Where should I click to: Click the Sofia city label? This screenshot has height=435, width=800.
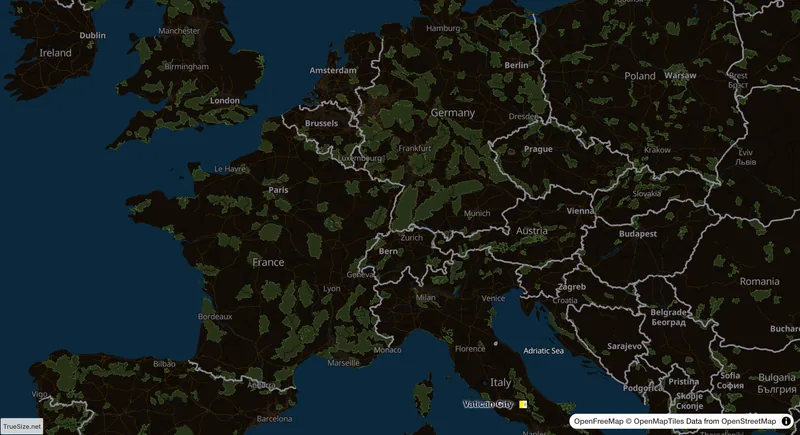click(730, 380)
